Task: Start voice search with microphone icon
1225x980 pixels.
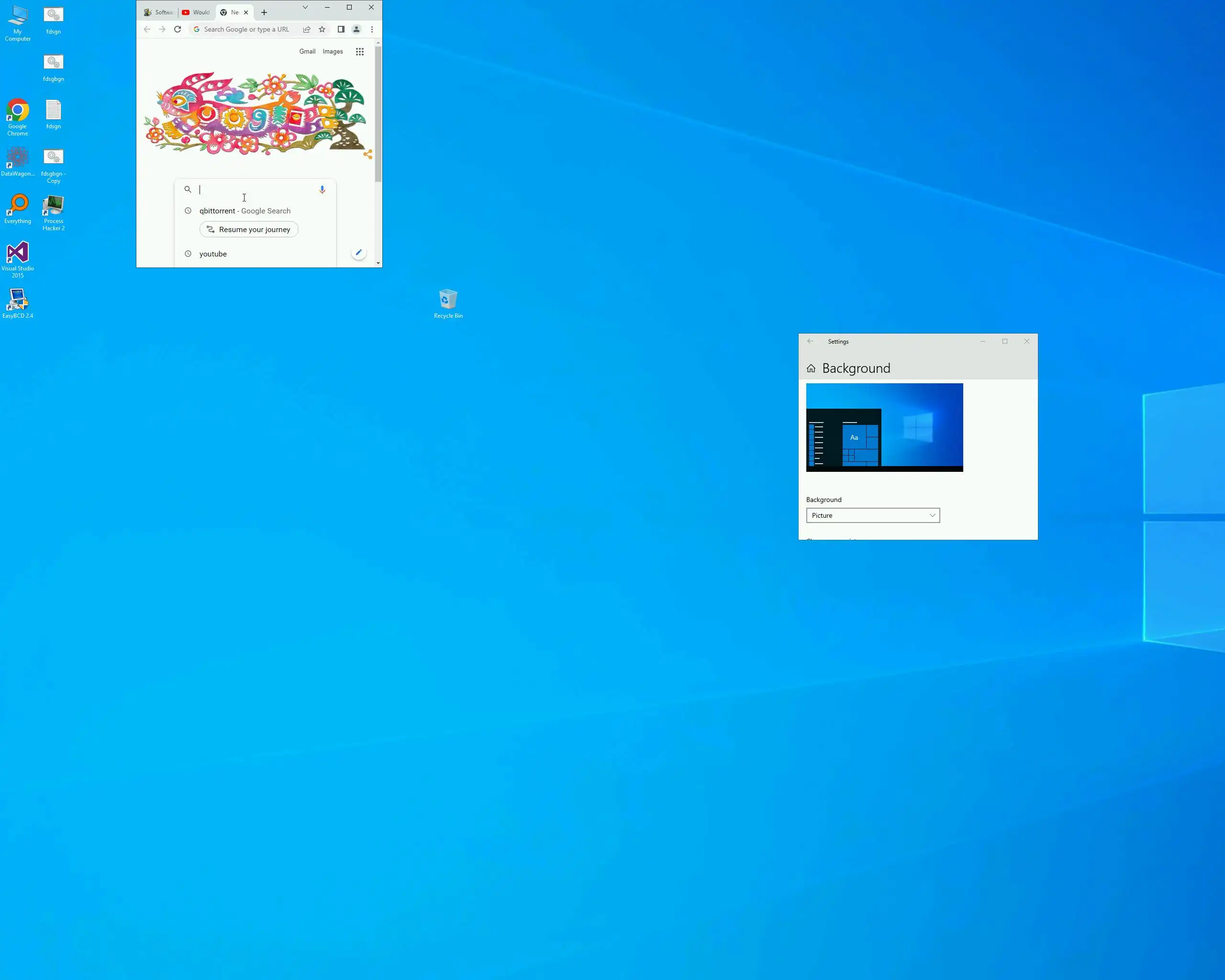Action: coord(322,190)
